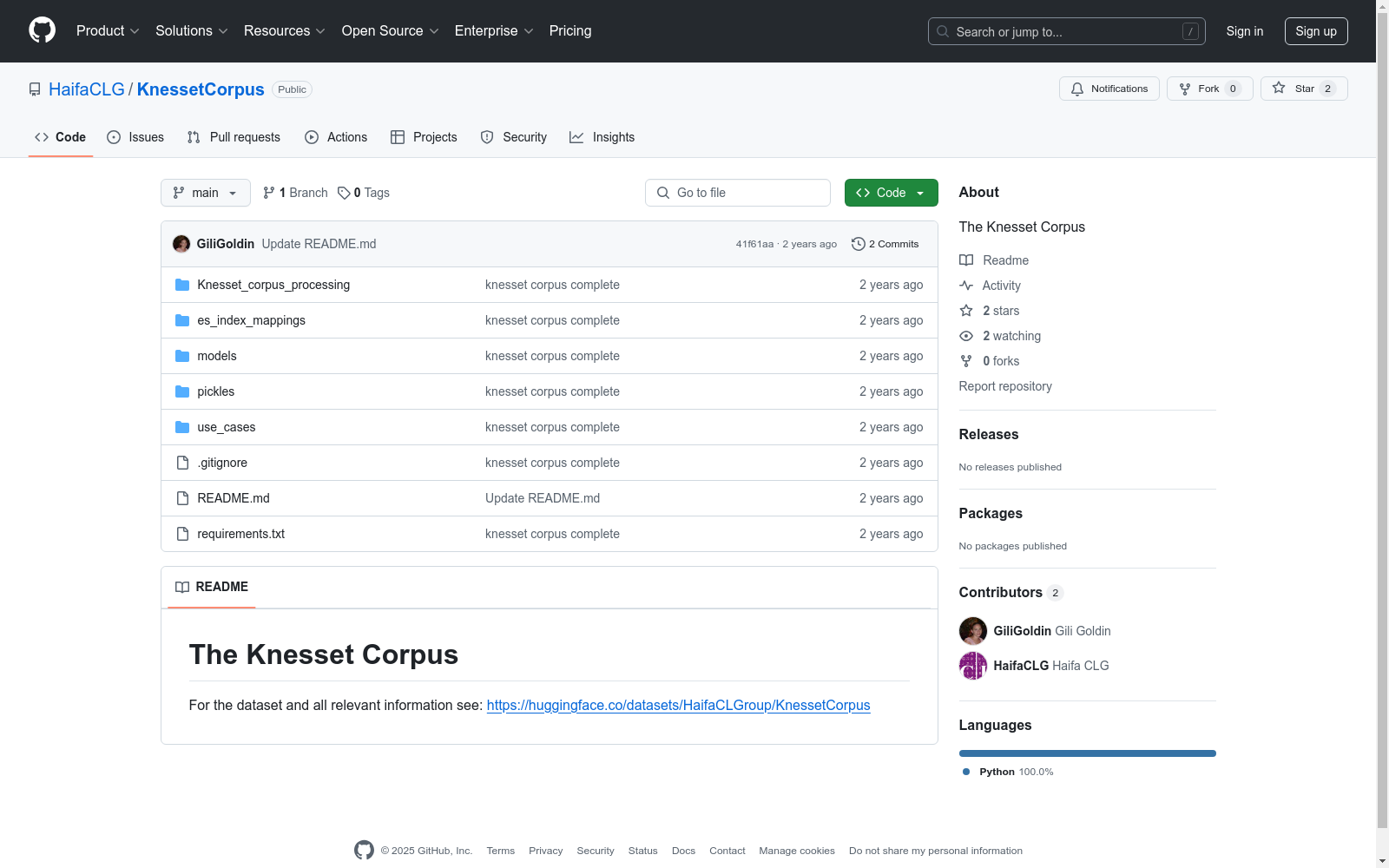Open the Pull requests tab
1389x868 pixels.
pos(234,137)
